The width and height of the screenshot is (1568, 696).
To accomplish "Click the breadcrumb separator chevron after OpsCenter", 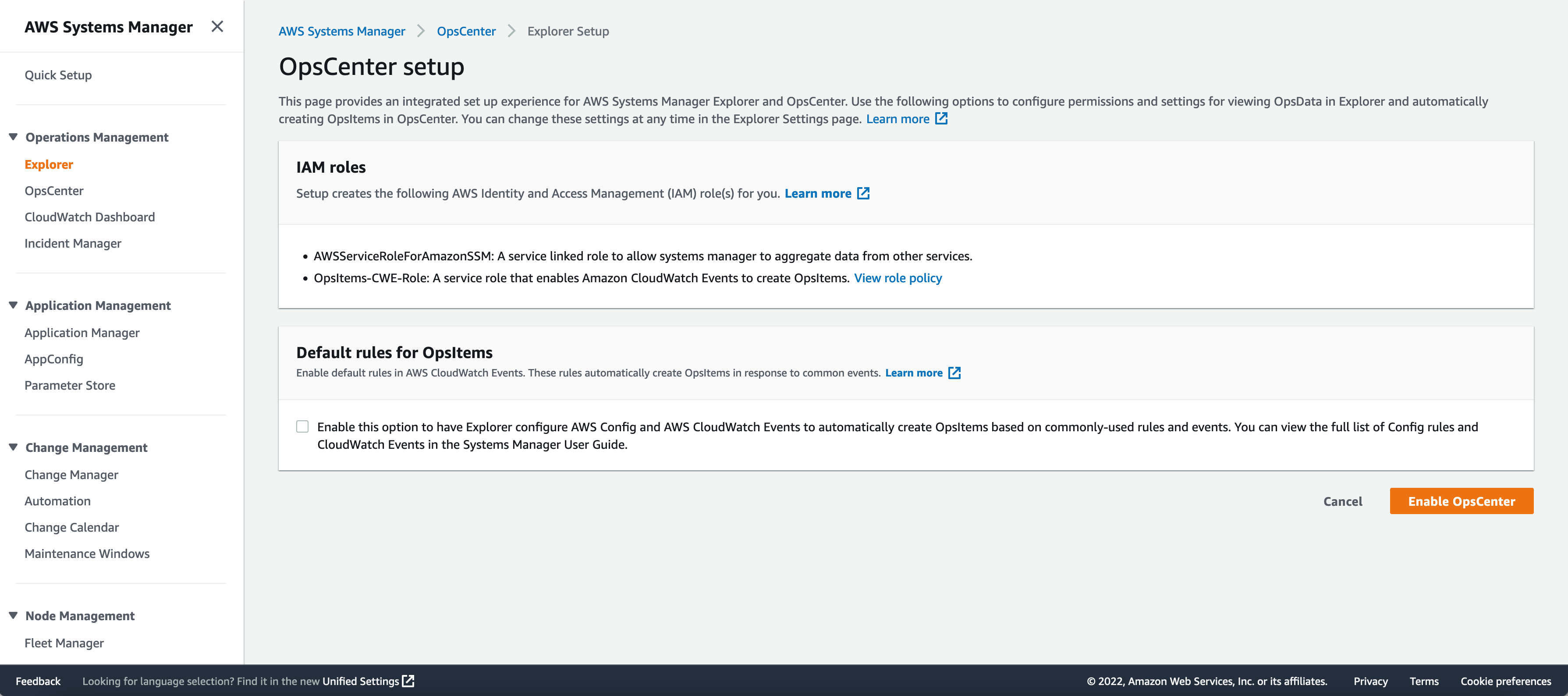I will coord(511,31).
